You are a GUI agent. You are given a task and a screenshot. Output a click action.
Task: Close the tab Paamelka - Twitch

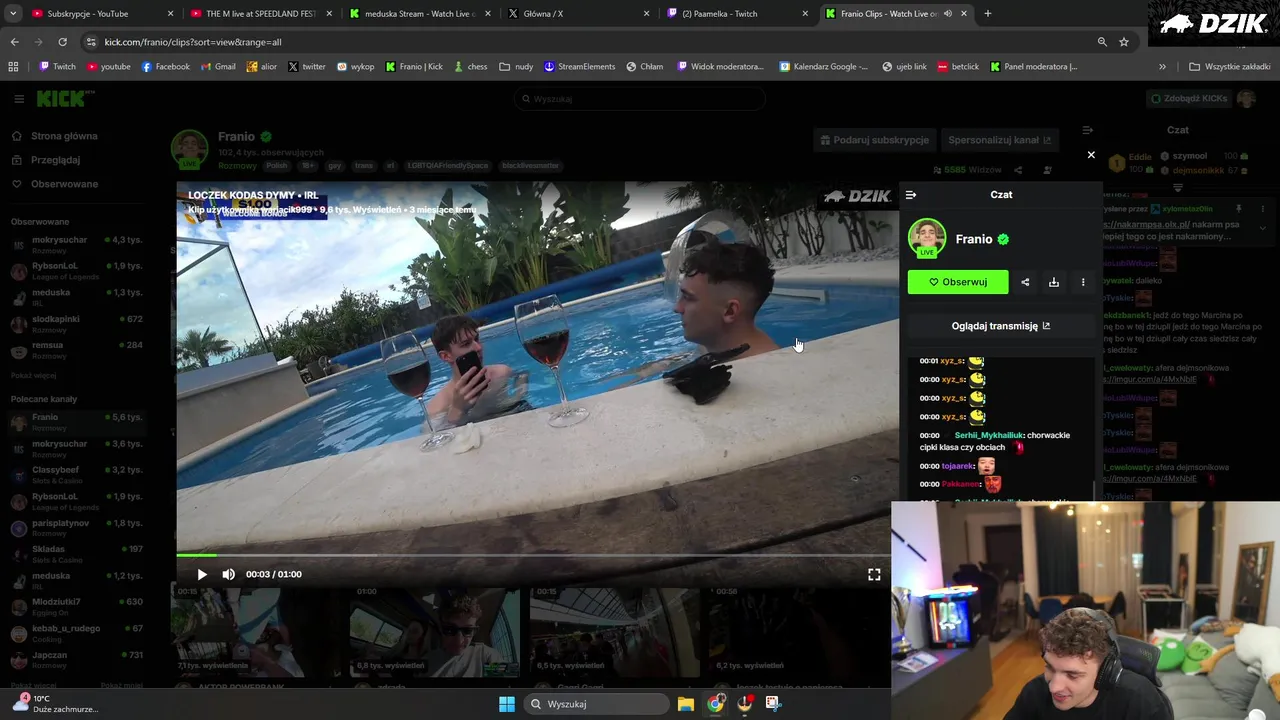[x=805, y=14]
